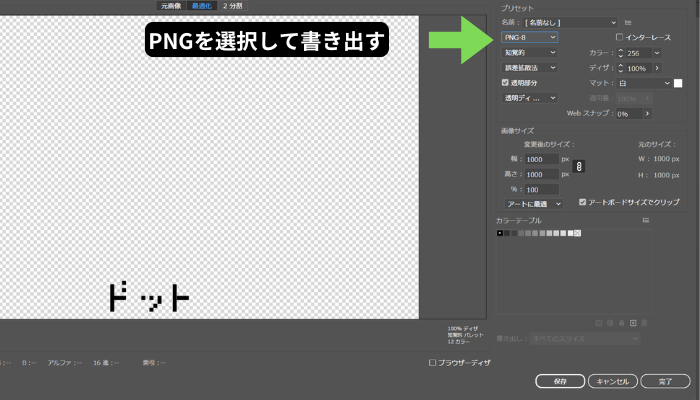The image size is (700, 400).
Task: Click the trash icon under Color Table
Action: 644,323
